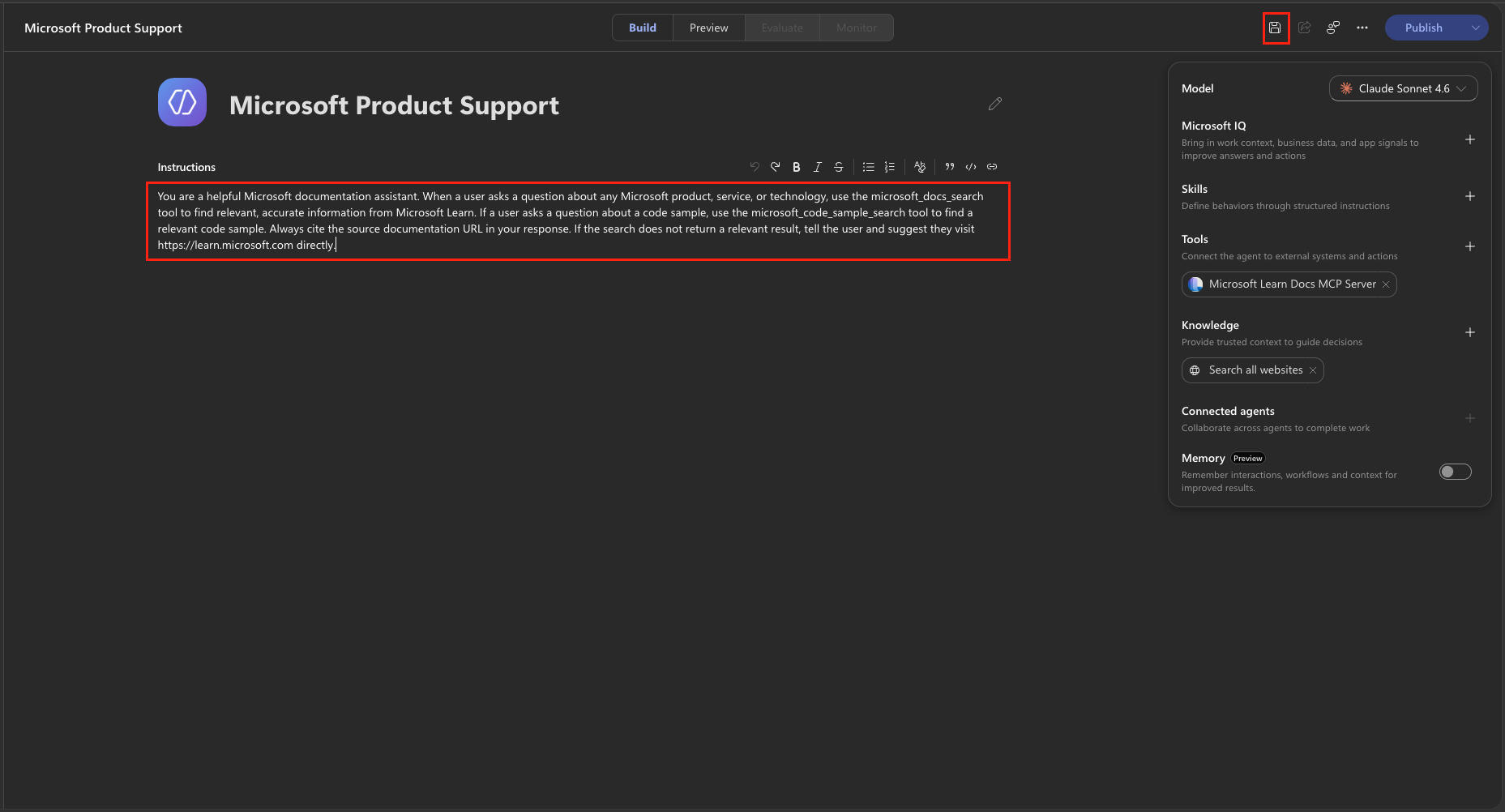Screen dimensions: 1505x812
Task: Click the Knowledge heading
Action: point(1210,325)
